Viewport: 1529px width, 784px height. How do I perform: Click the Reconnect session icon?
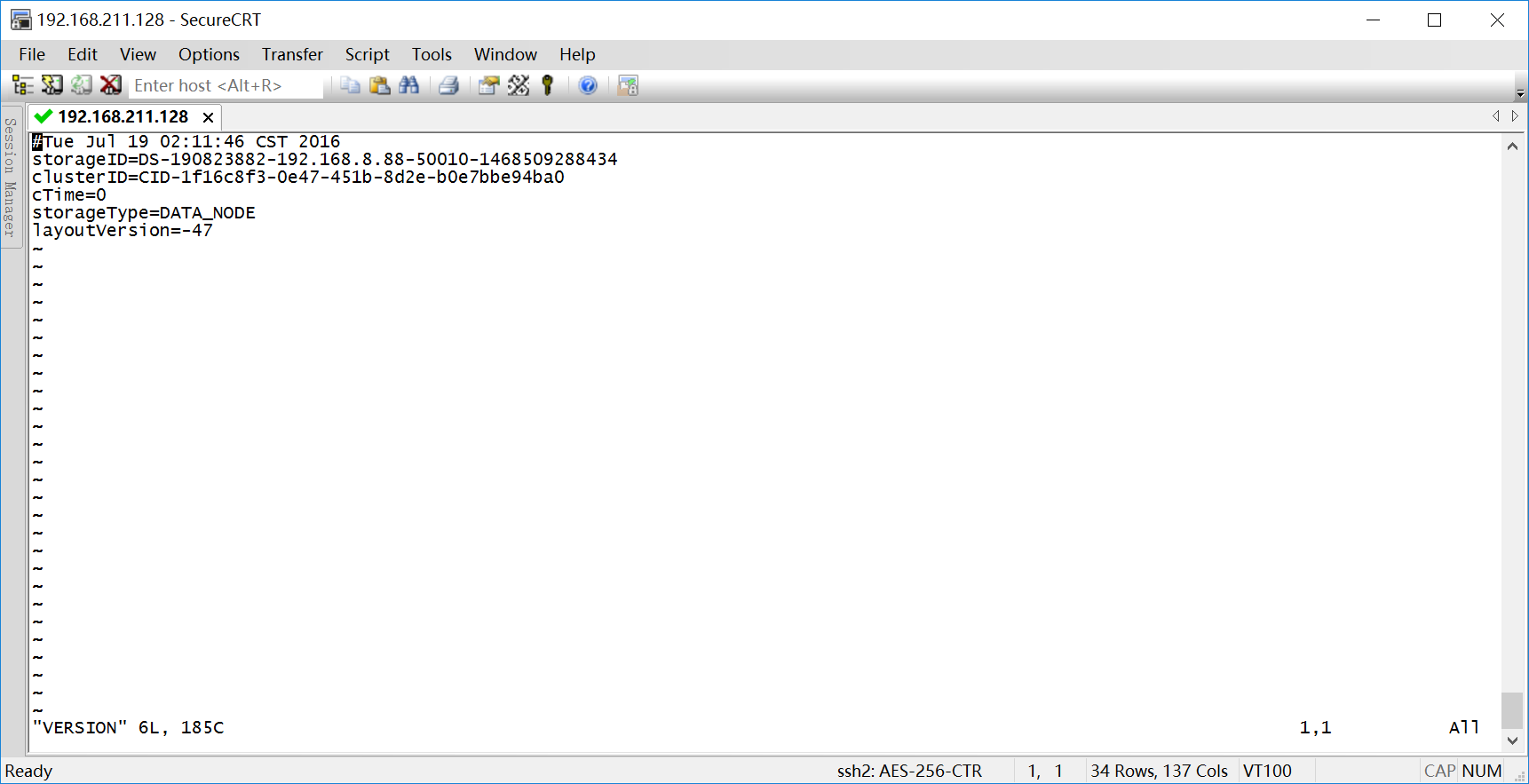(82, 85)
